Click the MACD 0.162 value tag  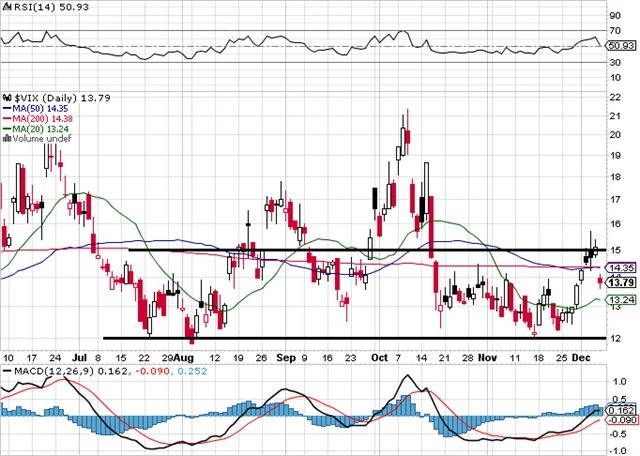[620, 409]
